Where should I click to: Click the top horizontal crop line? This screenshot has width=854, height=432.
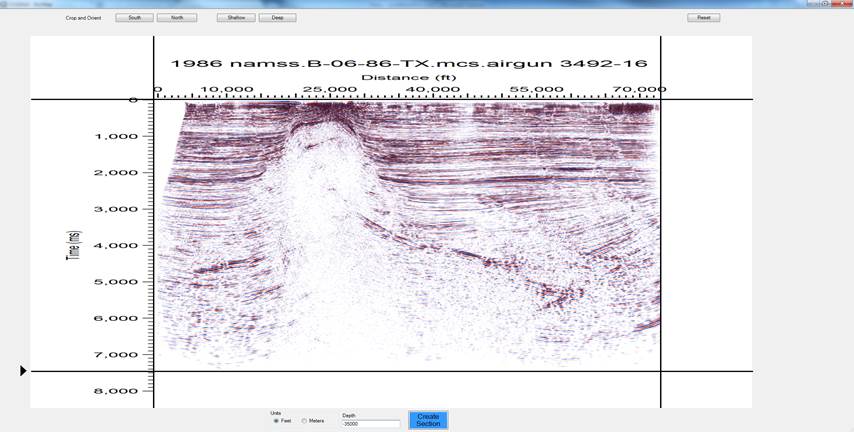click(x=400, y=99)
